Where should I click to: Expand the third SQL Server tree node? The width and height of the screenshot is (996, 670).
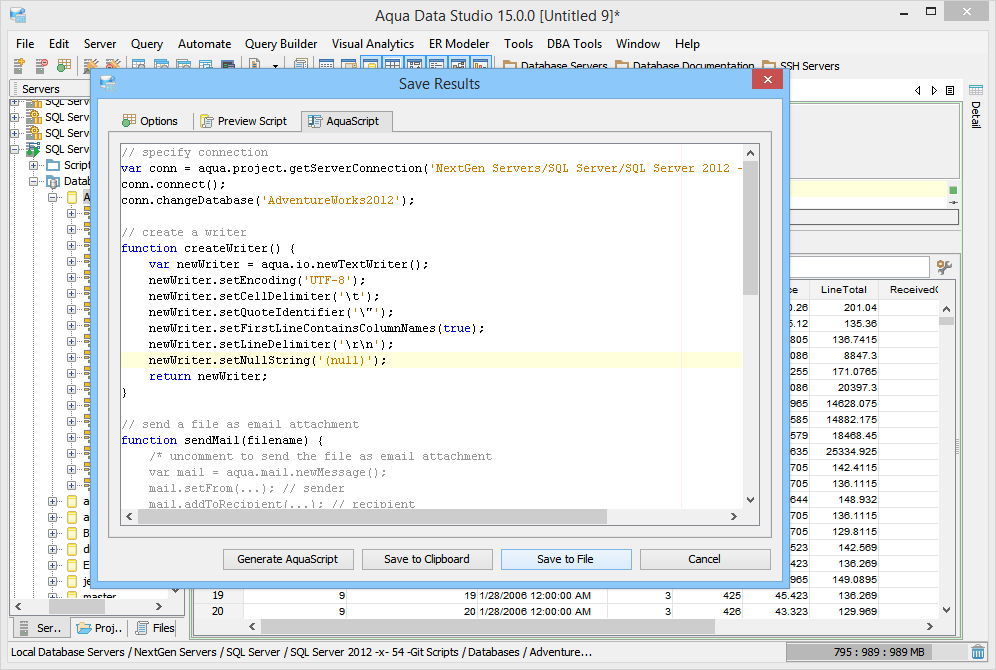pos(15,133)
